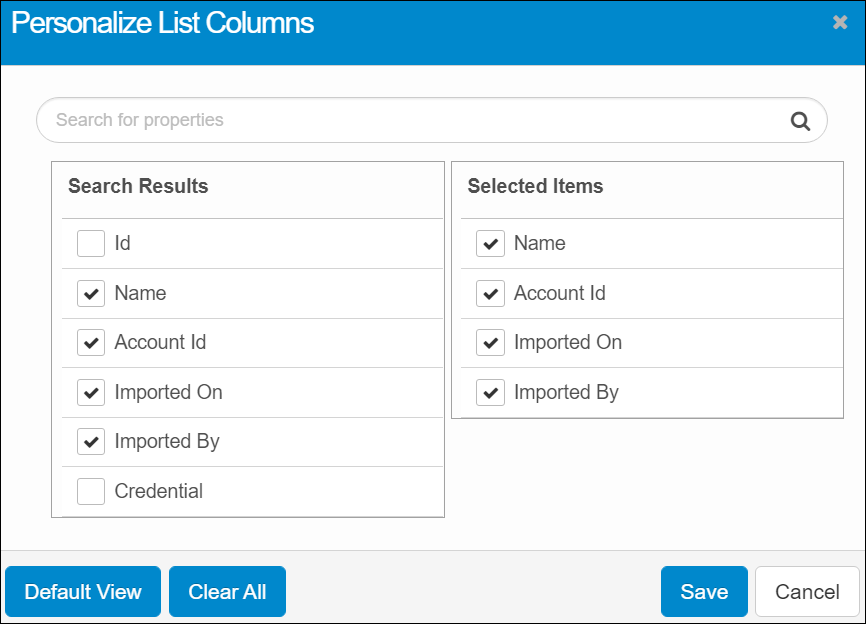
Task: Uncheck Name in Search Results
Action: click(x=91, y=293)
